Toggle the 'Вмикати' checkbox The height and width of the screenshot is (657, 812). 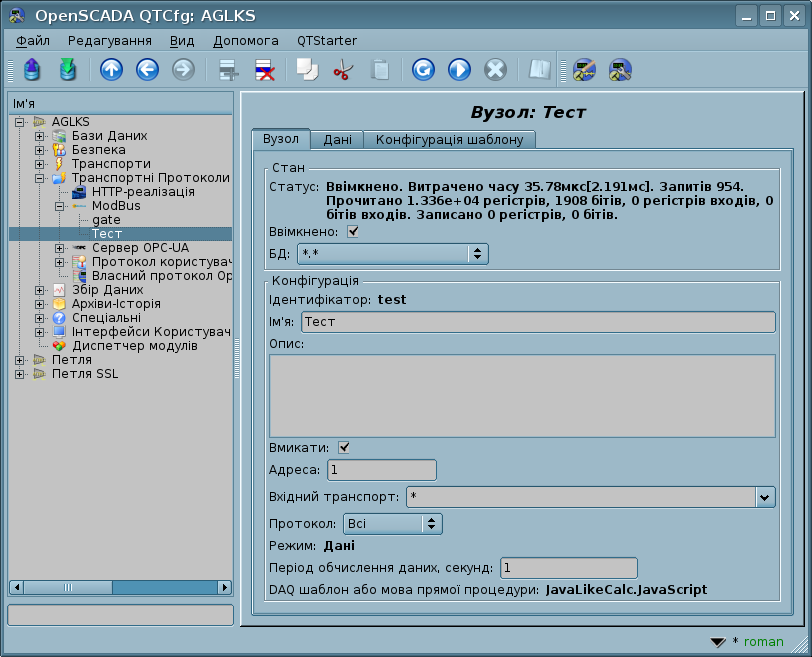point(345,447)
